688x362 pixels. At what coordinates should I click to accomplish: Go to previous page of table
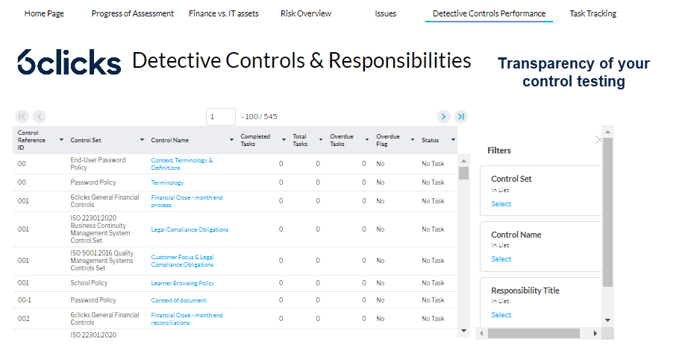coord(39,116)
